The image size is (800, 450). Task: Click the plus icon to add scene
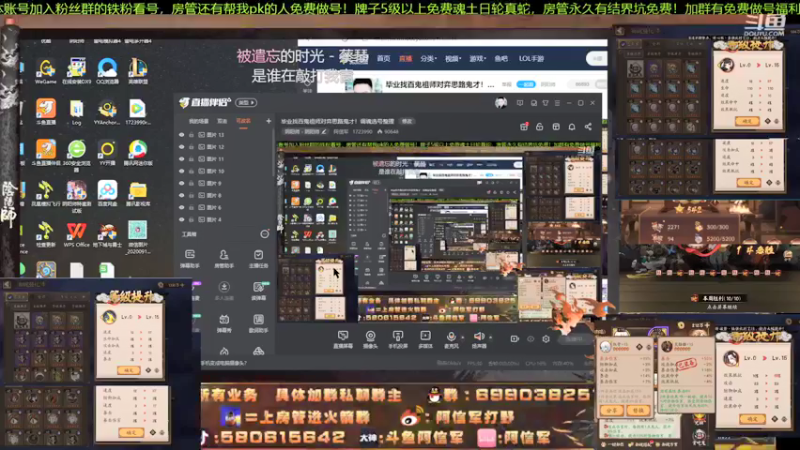(x=268, y=121)
